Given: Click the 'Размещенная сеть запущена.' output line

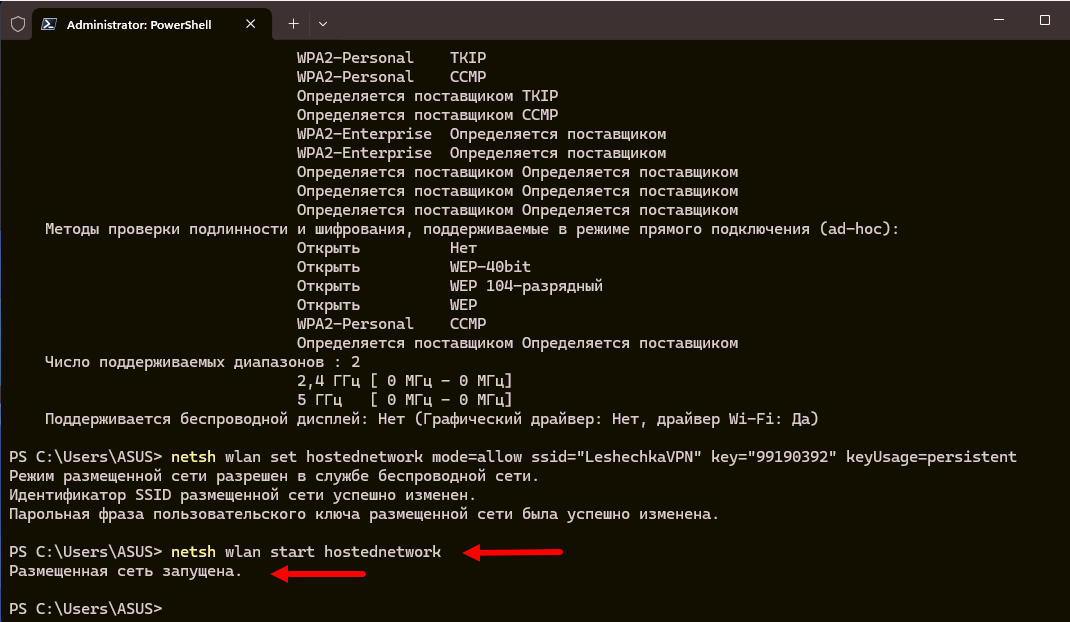Looking at the screenshot, I should point(125,572).
